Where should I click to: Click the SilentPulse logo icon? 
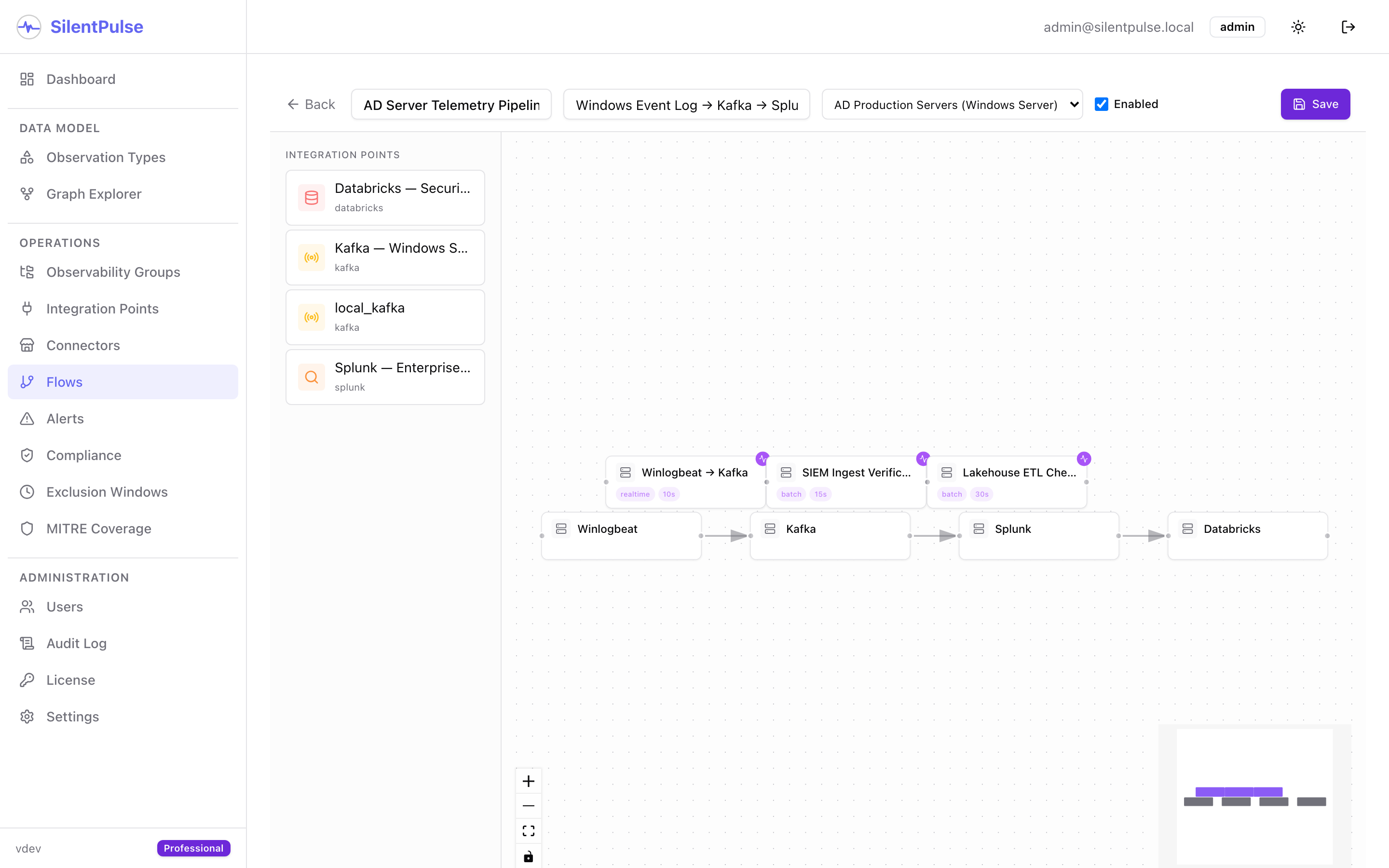tap(29, 27)
